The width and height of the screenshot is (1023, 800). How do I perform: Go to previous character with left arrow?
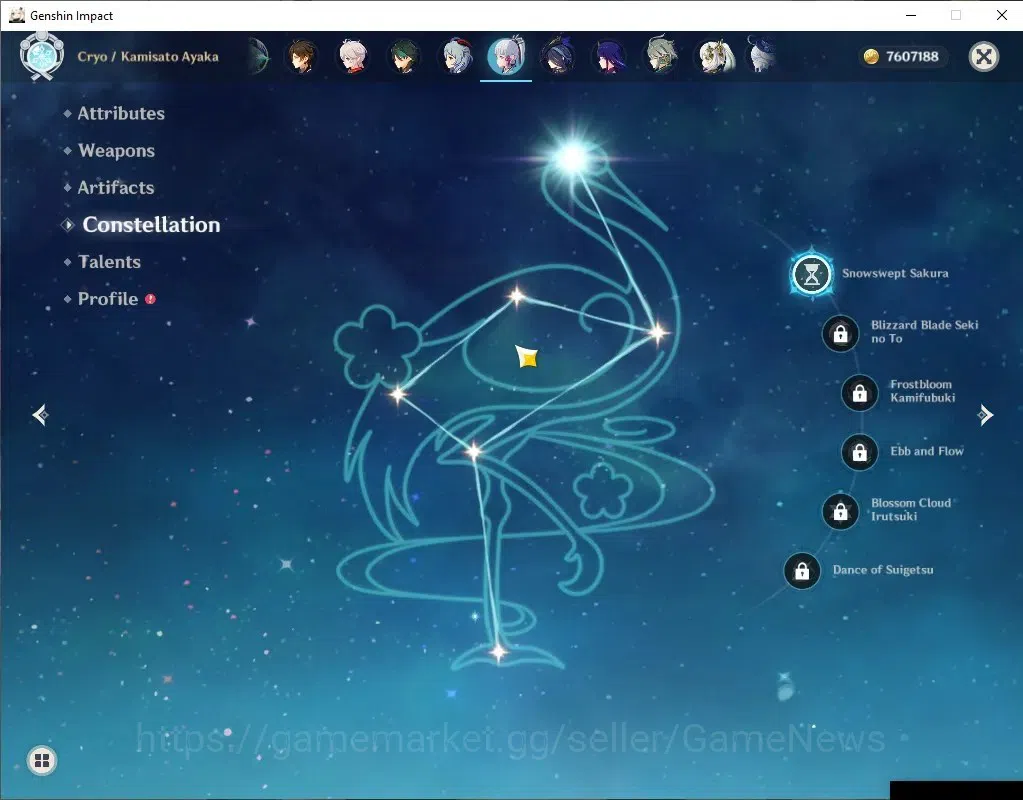(x=40, y=415)
